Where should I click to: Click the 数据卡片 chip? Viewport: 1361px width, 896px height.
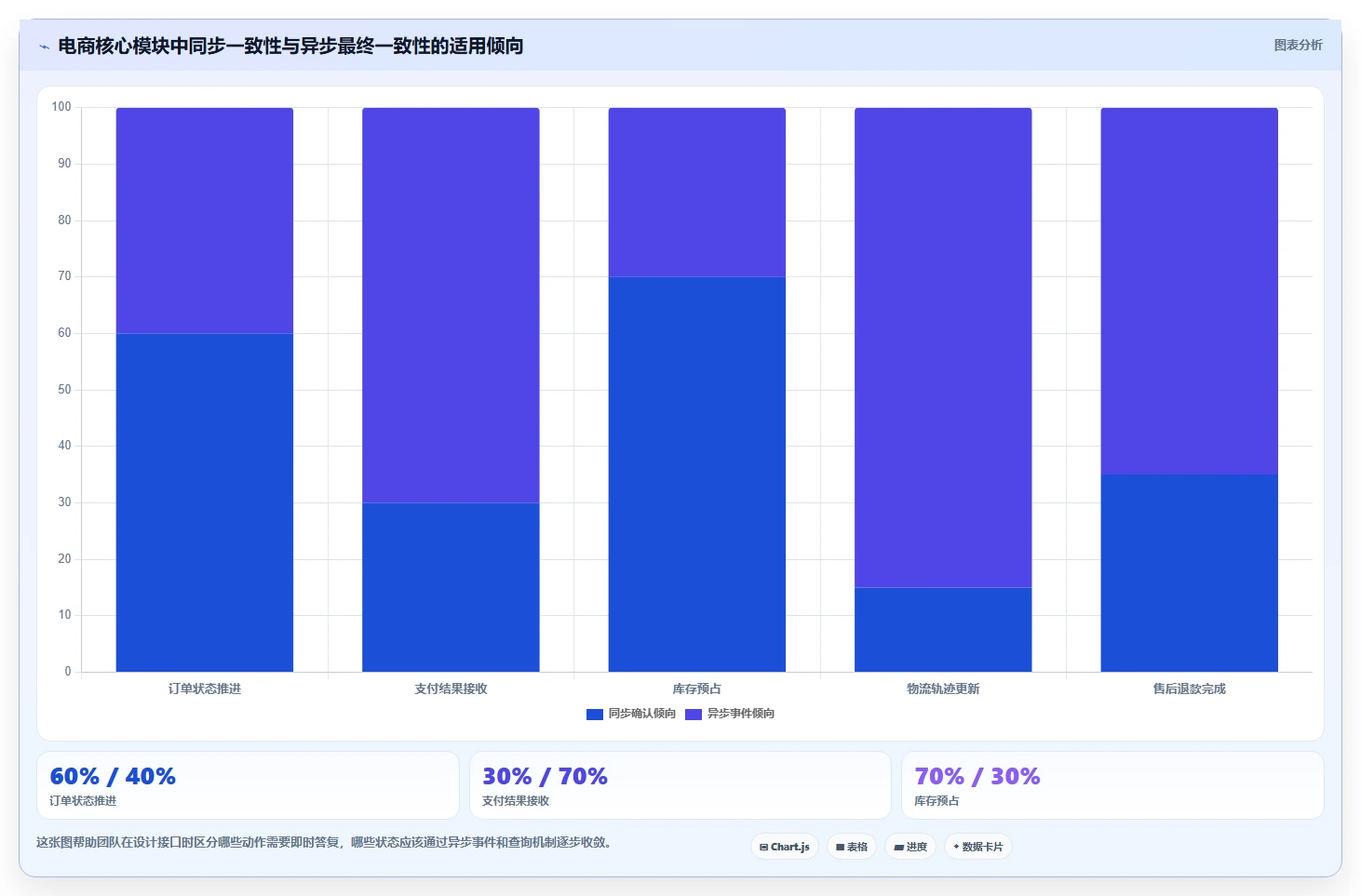pyautogui.click(x=978, y=847)
